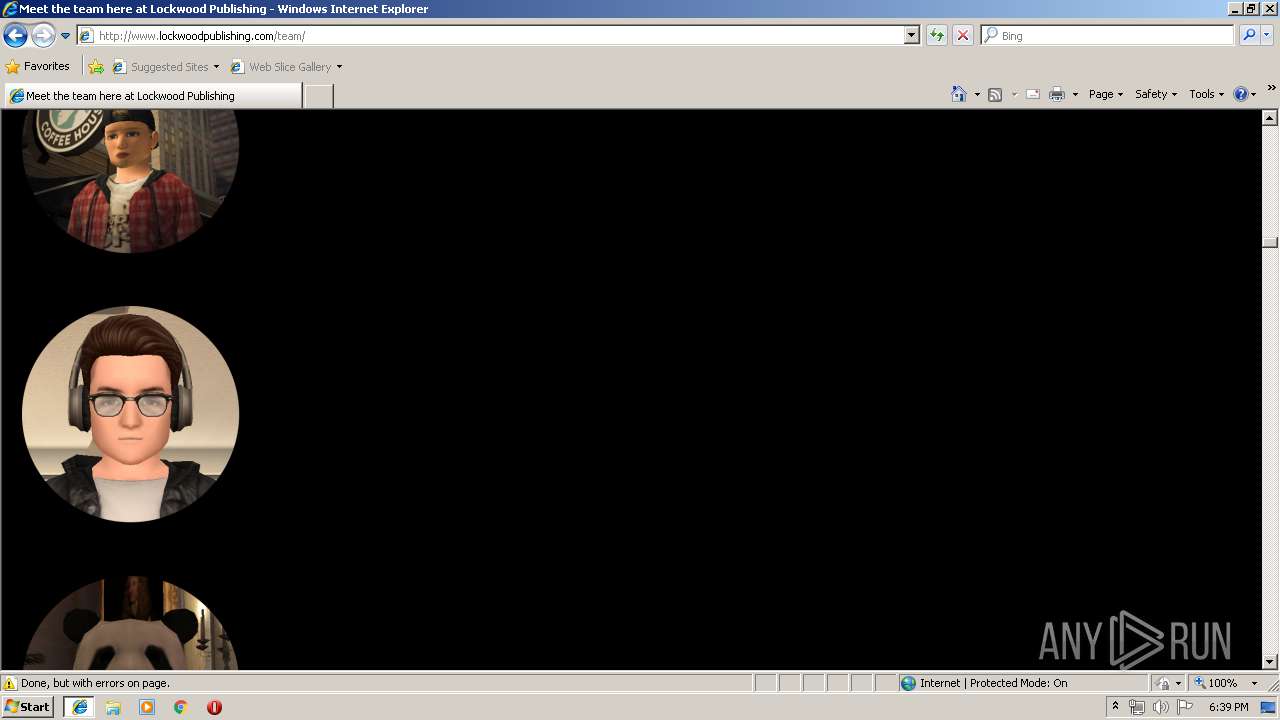Click the Internet Explorer taskbar icon

(x=79, y=707)
